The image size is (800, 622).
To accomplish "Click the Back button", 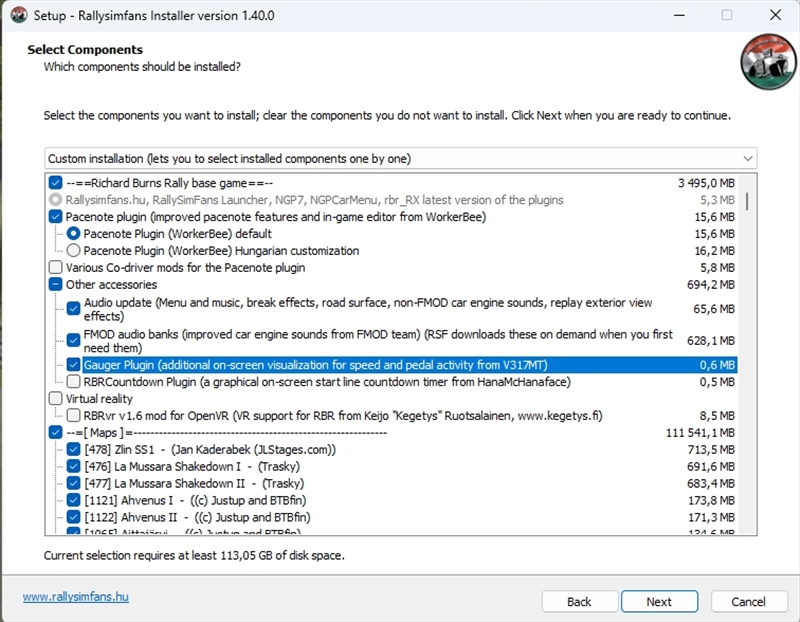I will [x=579, y=602].
